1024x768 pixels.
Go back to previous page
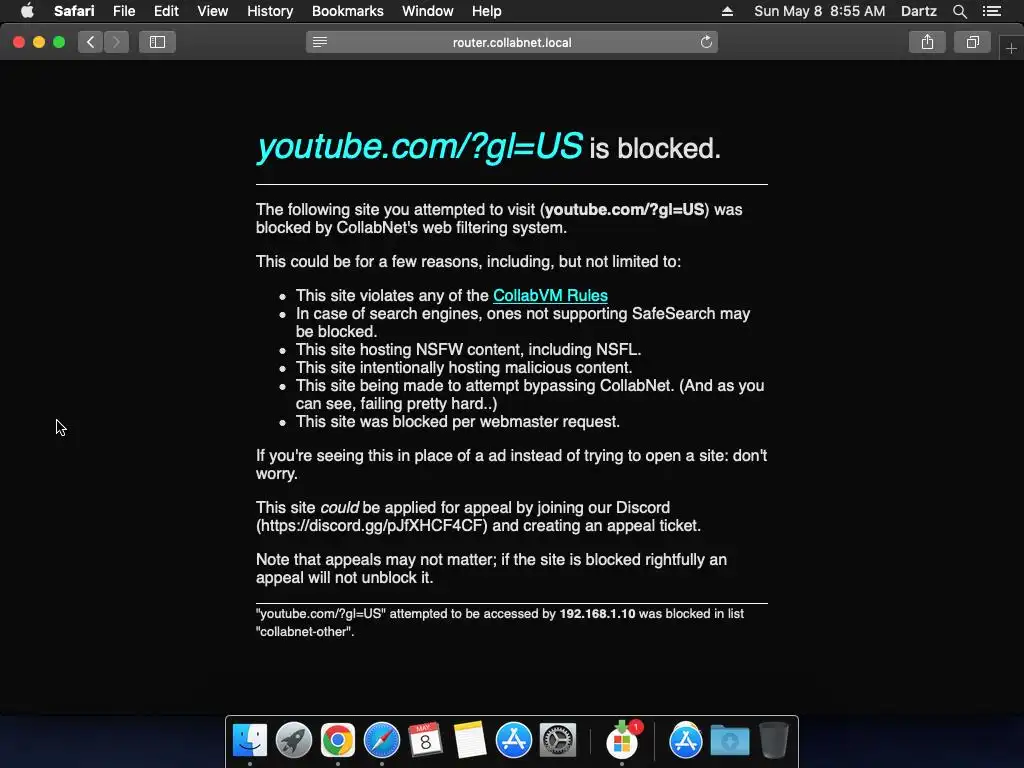pyautogui.click(x=90, y=42)
